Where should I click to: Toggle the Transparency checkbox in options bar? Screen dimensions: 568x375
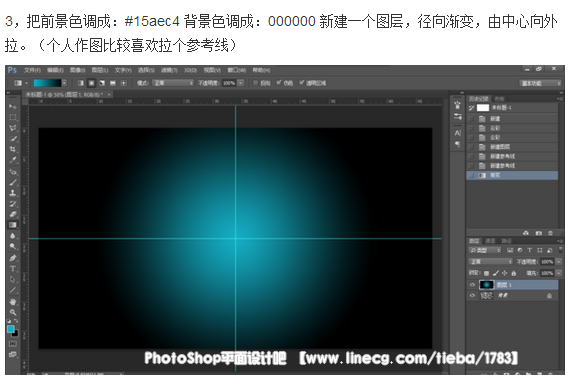pos(302,83)
